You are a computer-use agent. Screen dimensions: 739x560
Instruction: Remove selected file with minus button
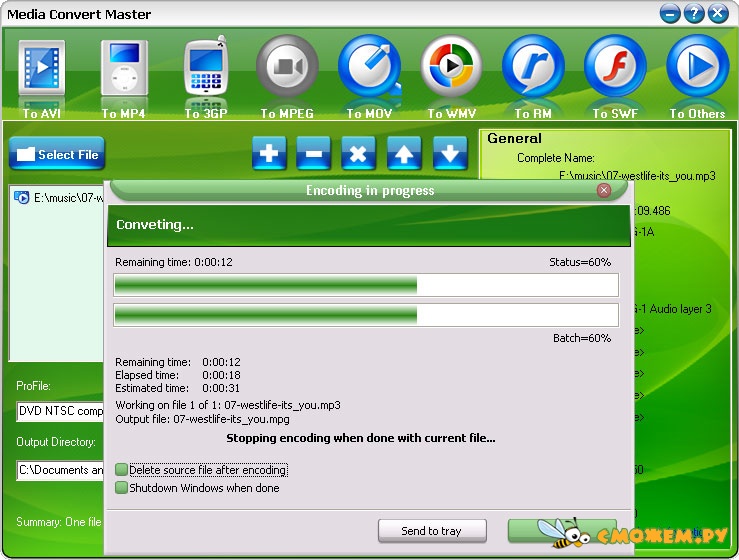pyautogui.click(x=314, y=153)
